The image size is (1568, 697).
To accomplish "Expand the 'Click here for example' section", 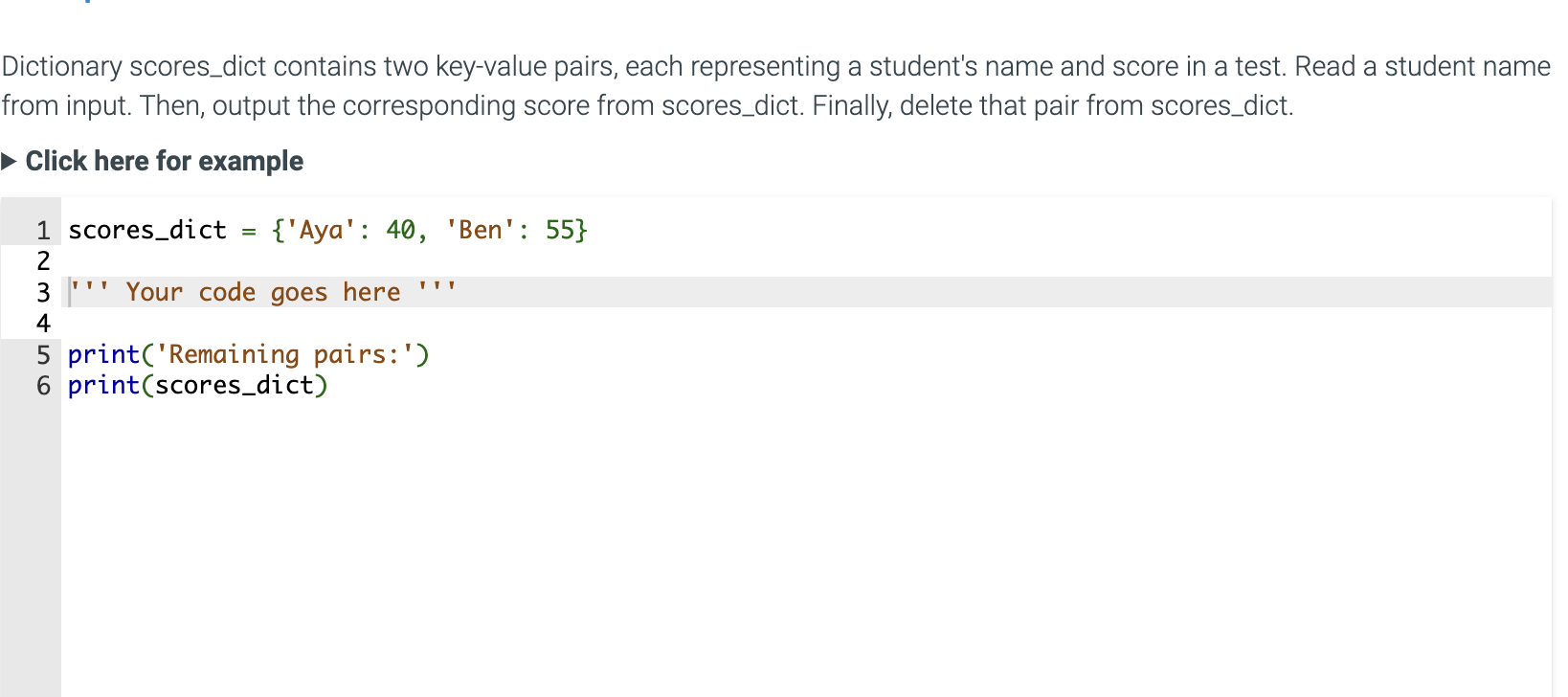I will point(163,161).
